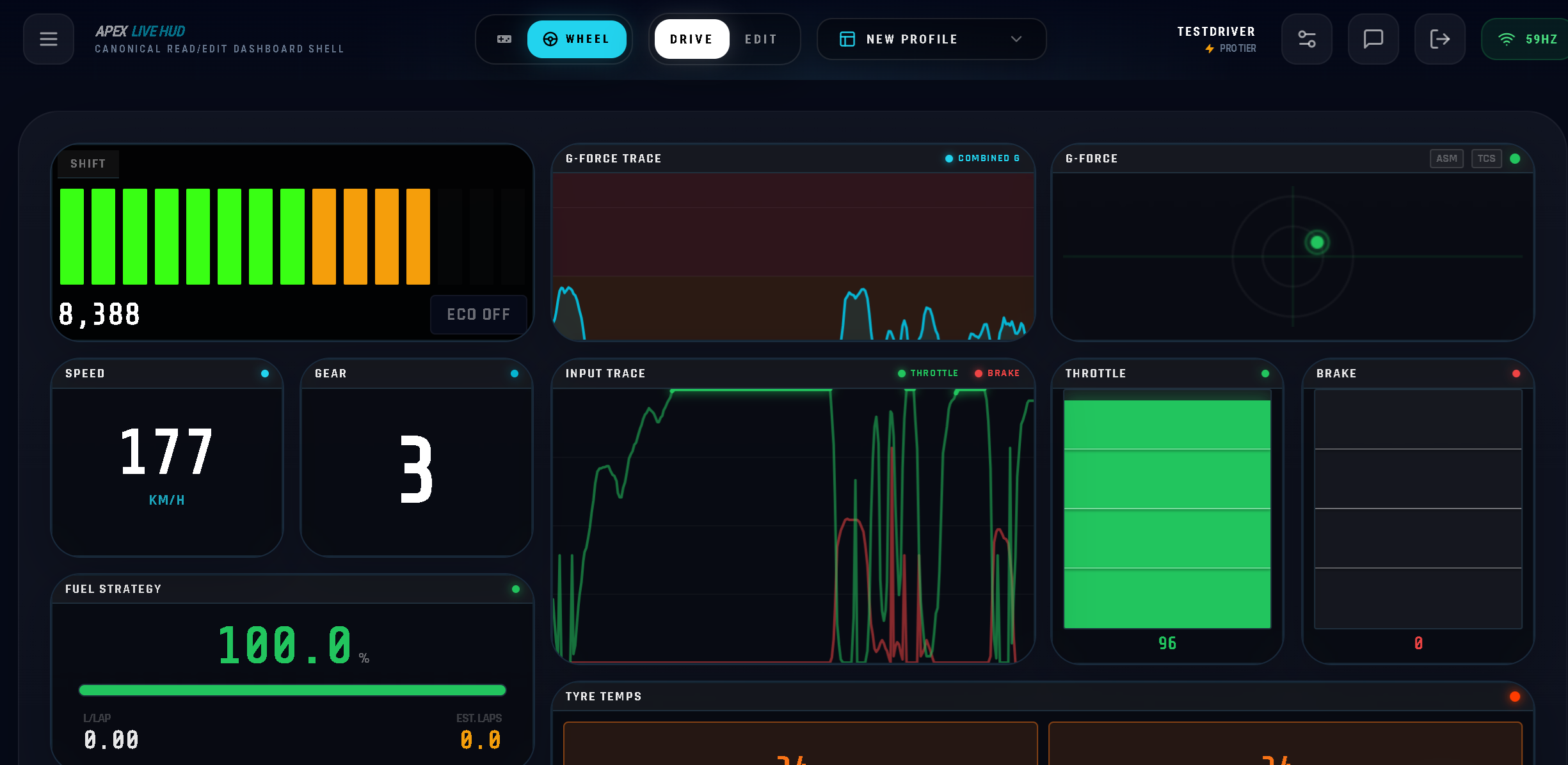Toggle the ASM indicator
This screenshot has width=1568, height=765.
click(1446, 159)
